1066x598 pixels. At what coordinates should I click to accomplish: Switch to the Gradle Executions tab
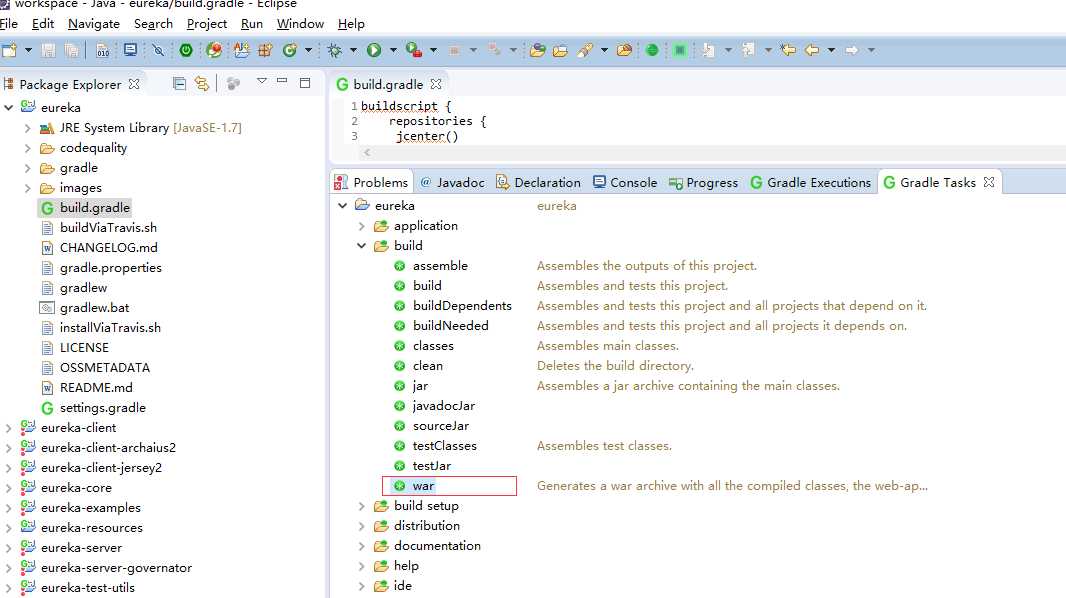(x=810, y=182)
